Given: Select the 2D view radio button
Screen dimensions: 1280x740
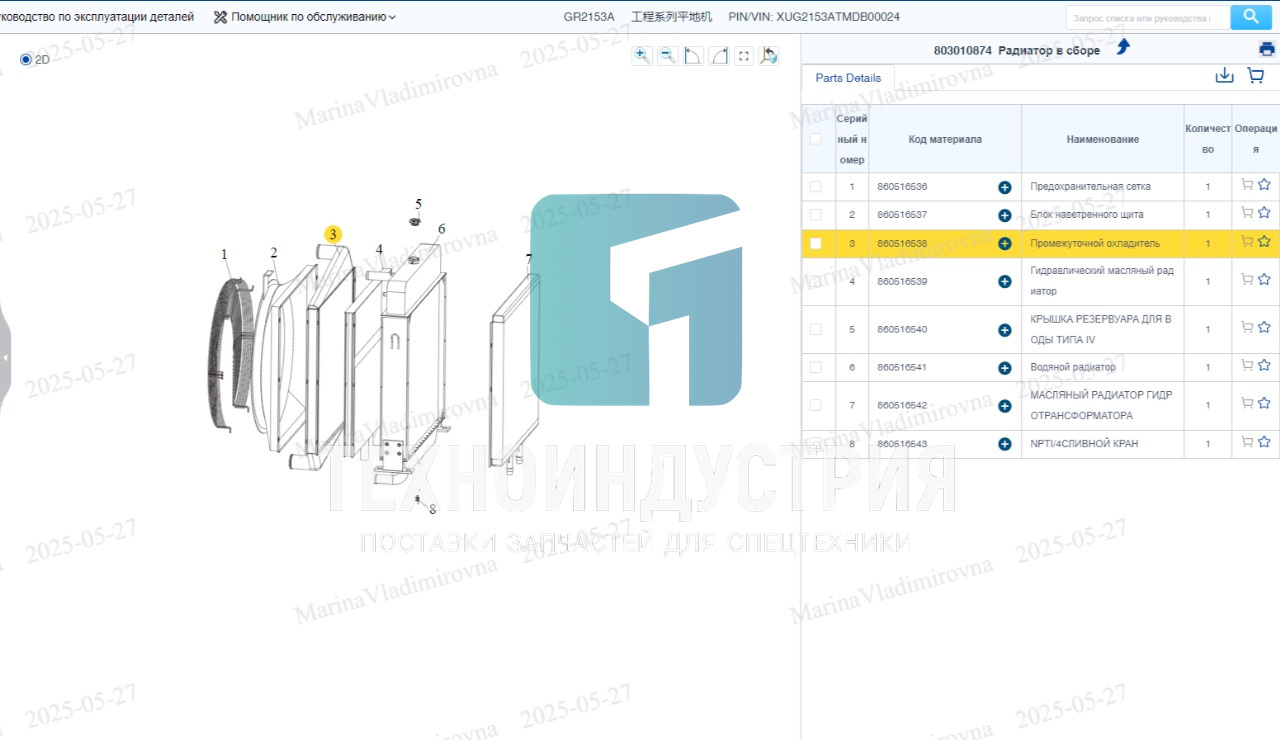Looking at the screenshot, I should 26,60.
